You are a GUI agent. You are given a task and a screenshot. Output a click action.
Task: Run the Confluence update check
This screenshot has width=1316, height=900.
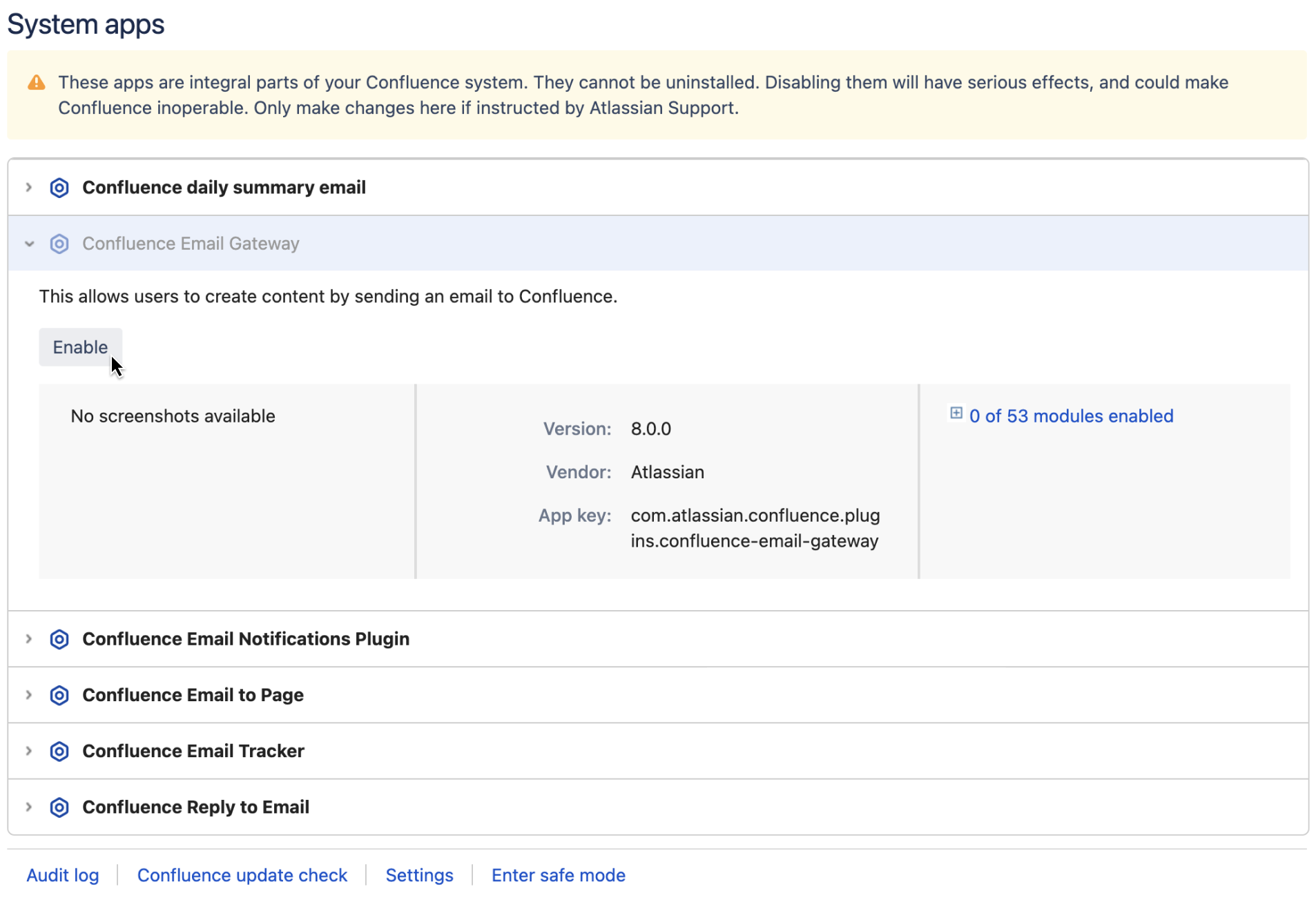pyautogui.click(x=242, y=875)
